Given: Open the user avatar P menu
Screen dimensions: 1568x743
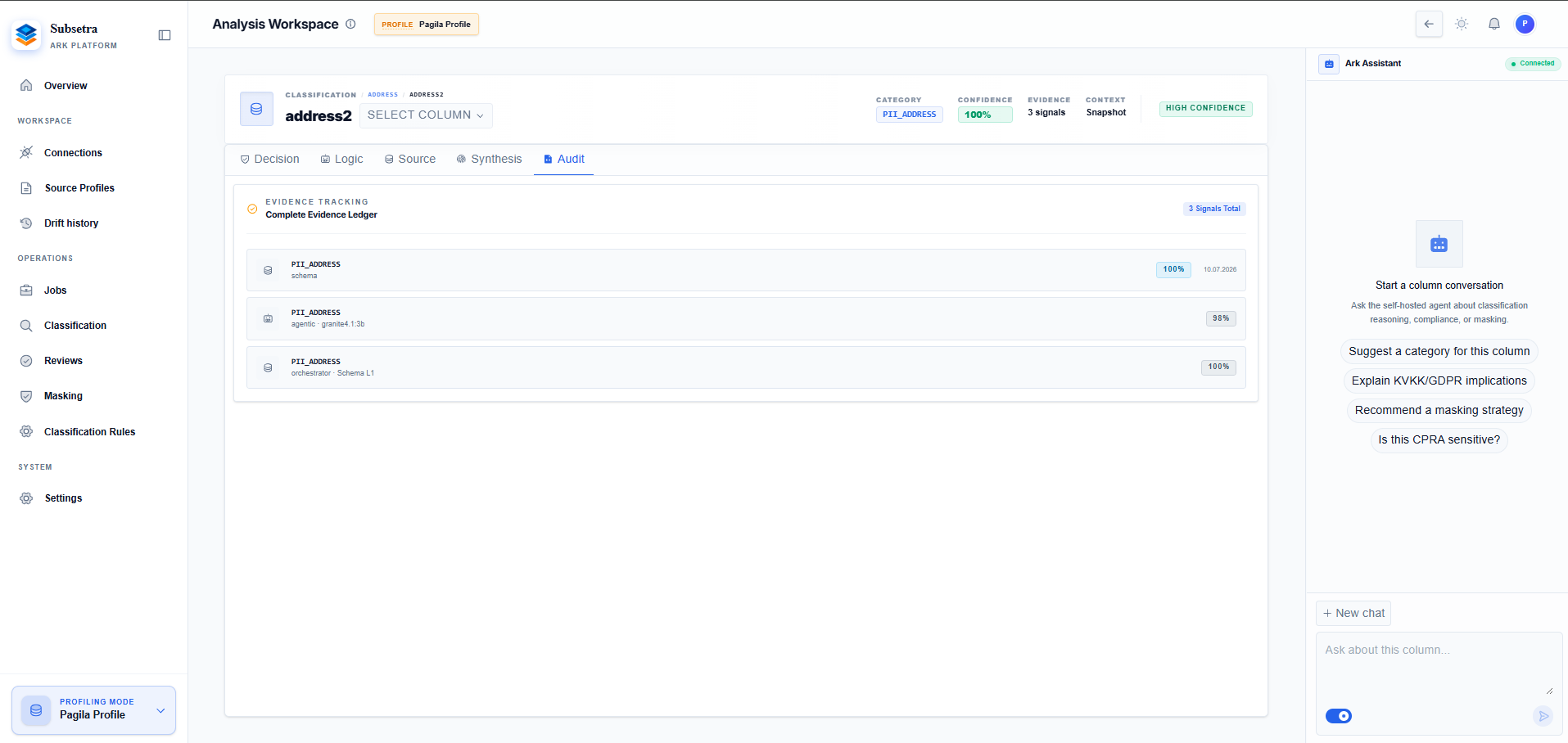Looking at the screenshot, I should 1525,24.
